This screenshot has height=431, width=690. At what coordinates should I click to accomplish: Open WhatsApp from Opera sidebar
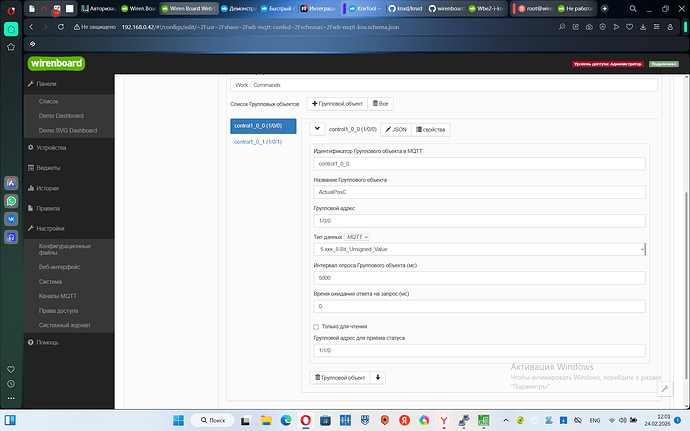click(x=11, y=201)
